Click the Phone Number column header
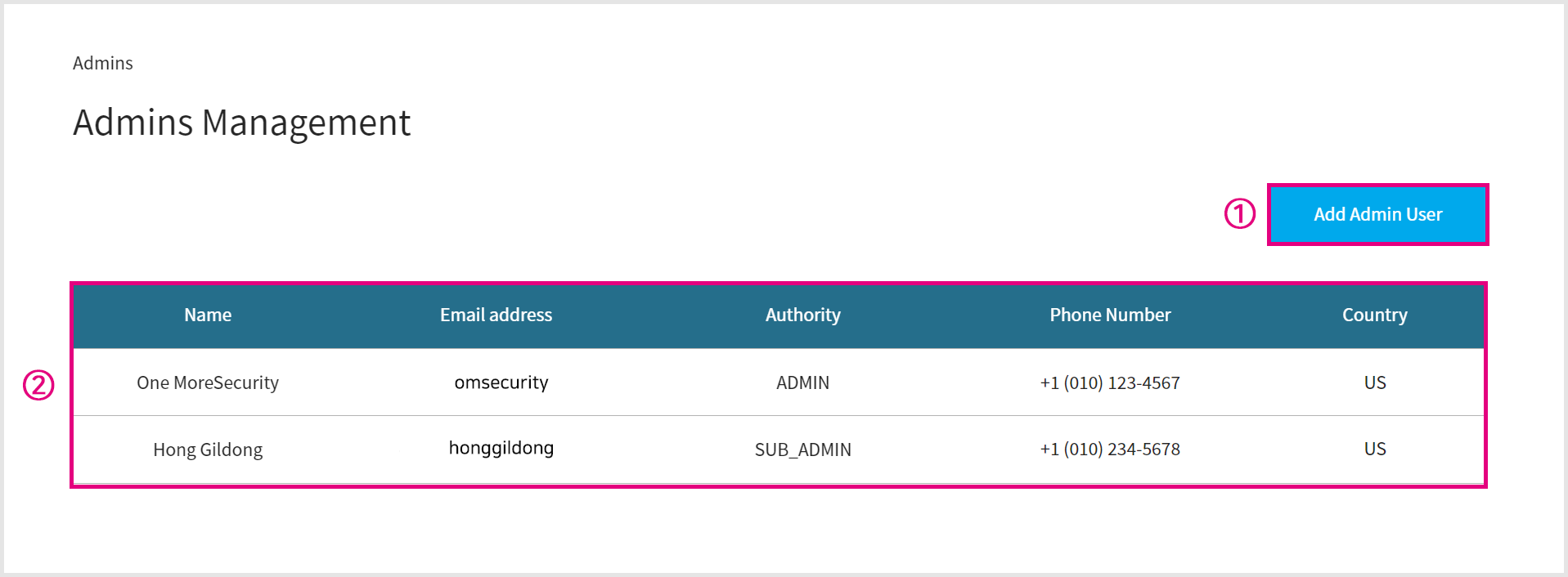 coord(1110,315)
